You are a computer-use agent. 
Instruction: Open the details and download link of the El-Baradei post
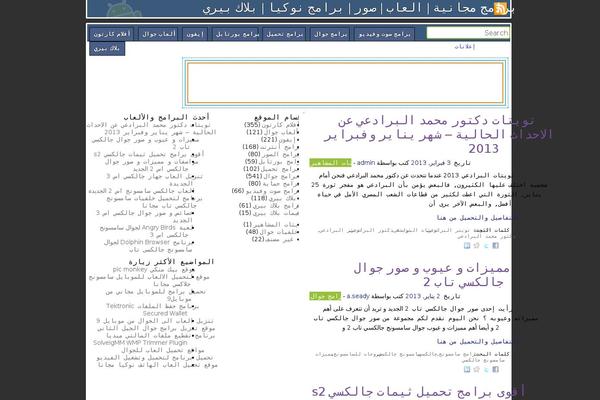[473, 218]
